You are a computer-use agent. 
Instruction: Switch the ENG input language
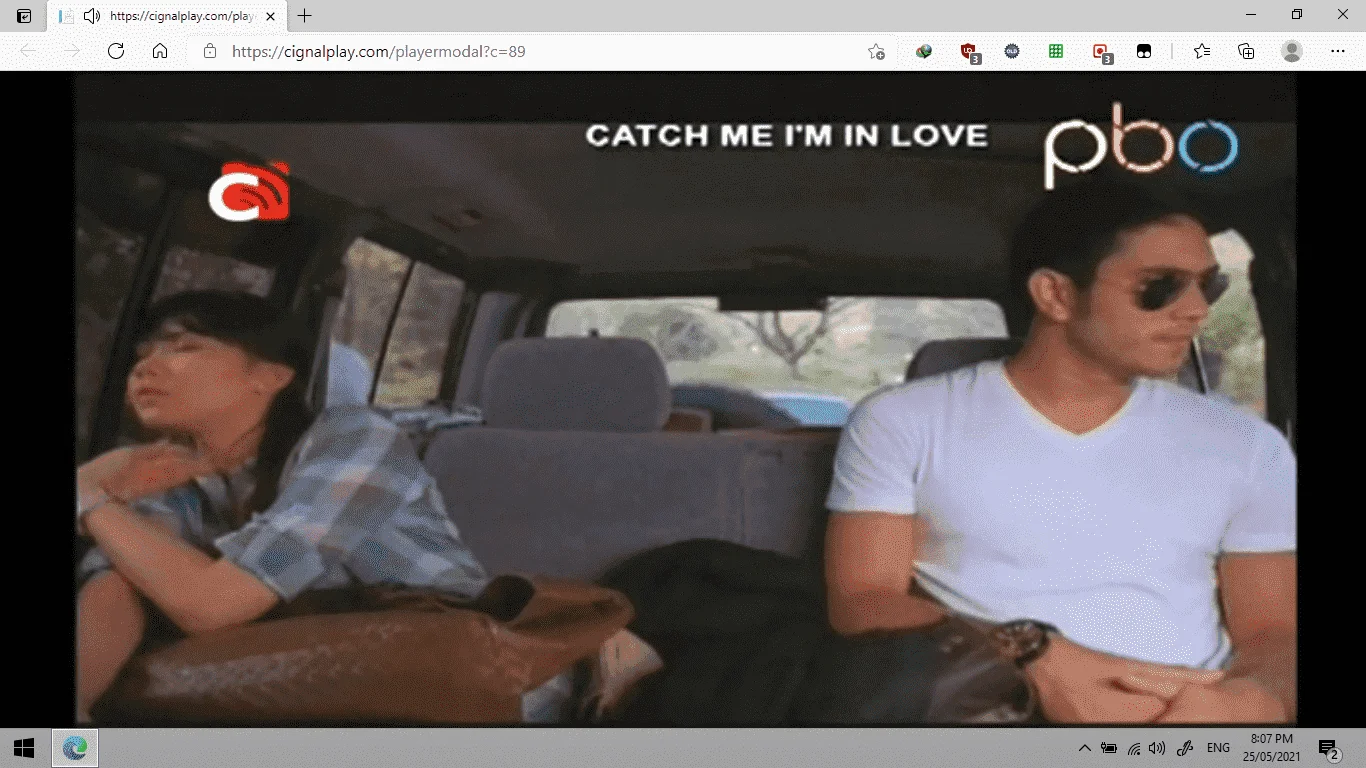pos(1218,748)
